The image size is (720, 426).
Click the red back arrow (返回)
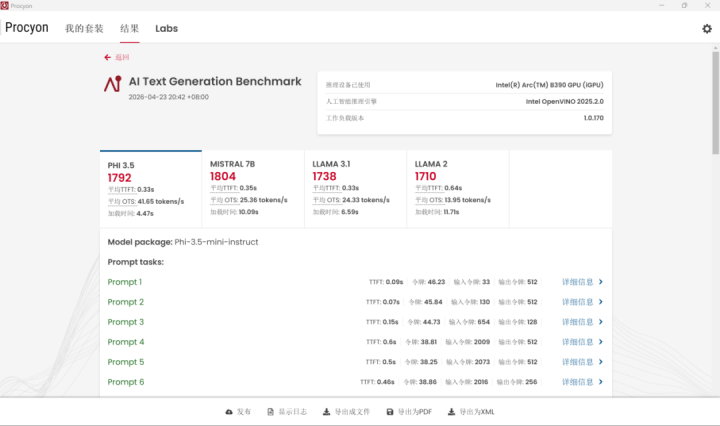108,58
